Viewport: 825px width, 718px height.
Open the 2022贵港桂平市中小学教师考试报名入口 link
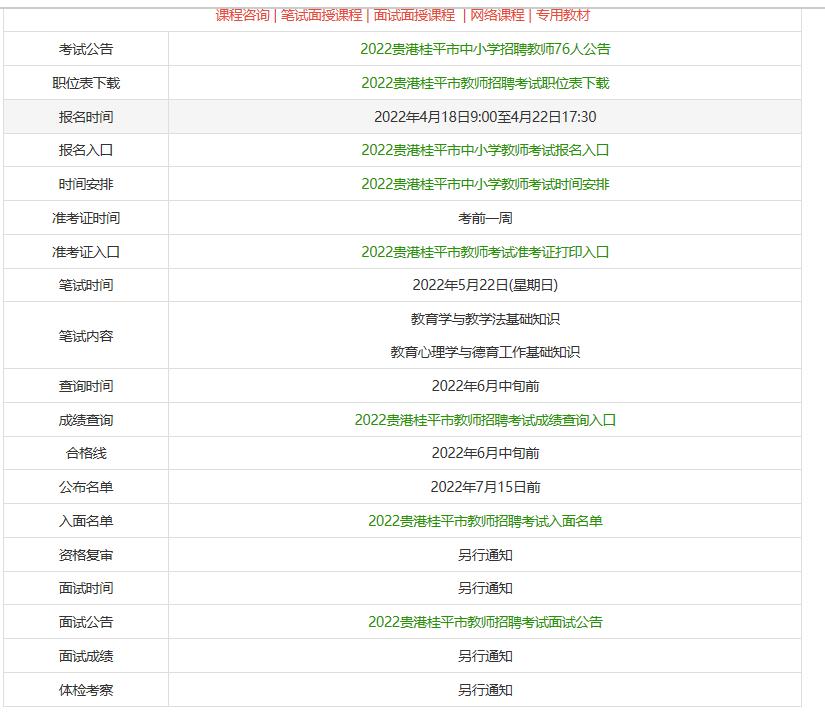pyautogui.click(x=487, y=150)
